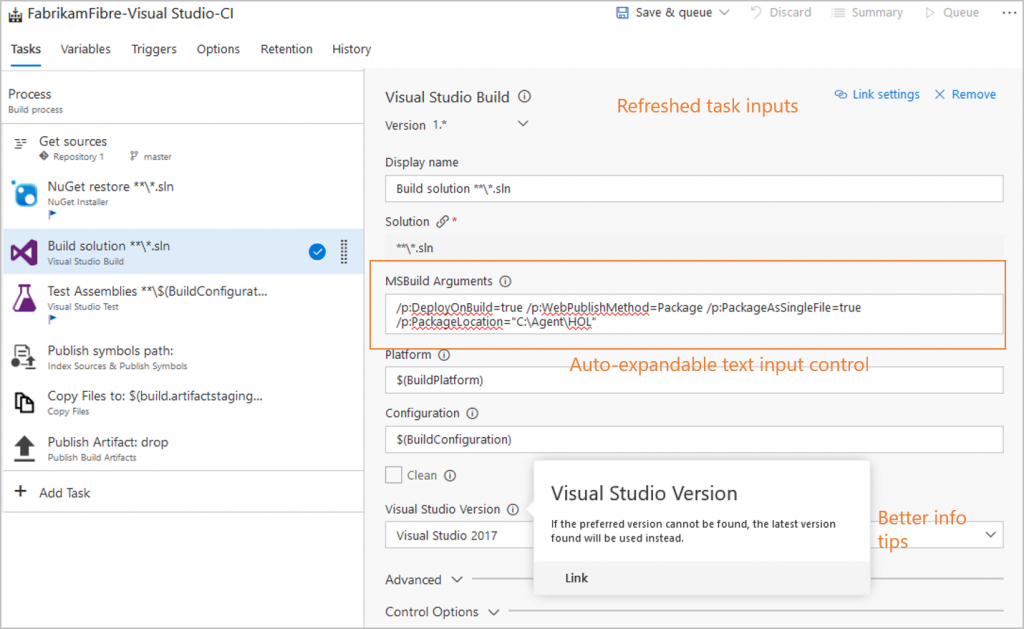Click the Add Task label
The width and height of the screenshot is (1024, 629).
click(64, 493)
